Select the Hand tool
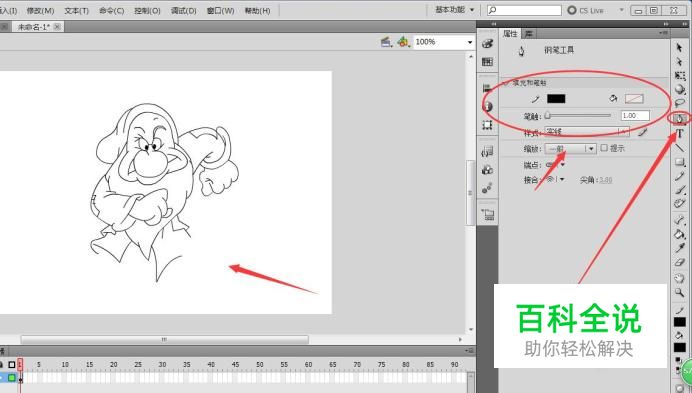Viewport: 692px width, 393px height. (x=680, y=278)
